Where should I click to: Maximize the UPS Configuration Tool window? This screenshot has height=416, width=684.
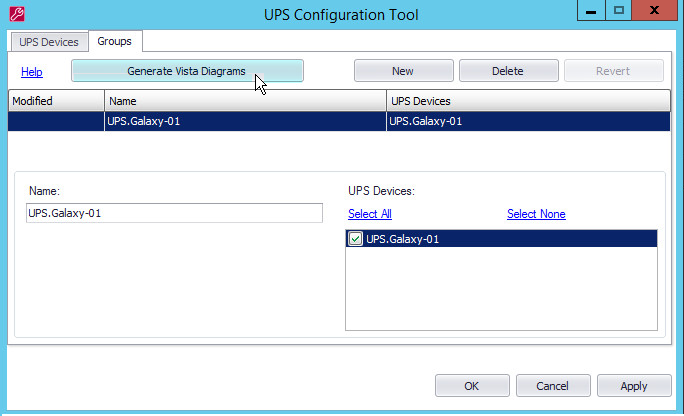[x=619, y=11]
